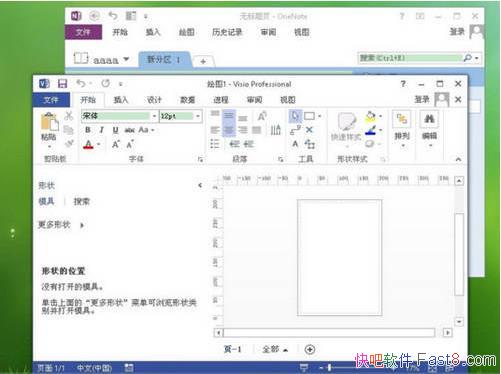
Task: Toggle align right paragraph icon
Action: [243, 130]
